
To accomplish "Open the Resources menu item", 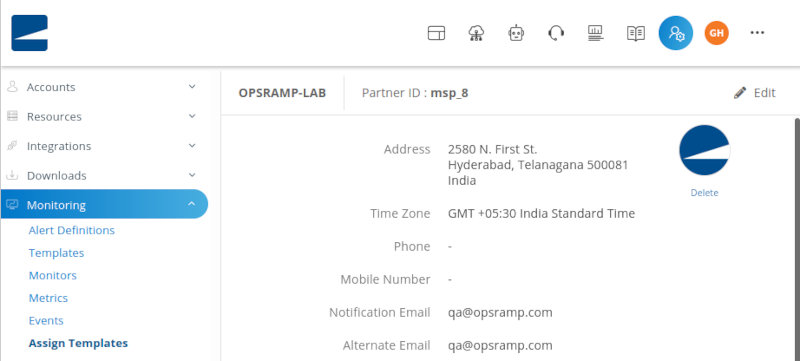I will coord(104,116).
